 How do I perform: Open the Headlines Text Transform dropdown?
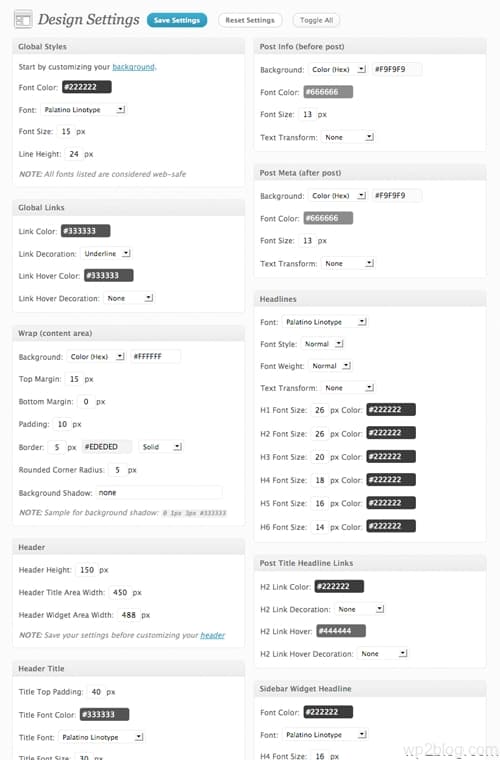(x=348, y=388)
